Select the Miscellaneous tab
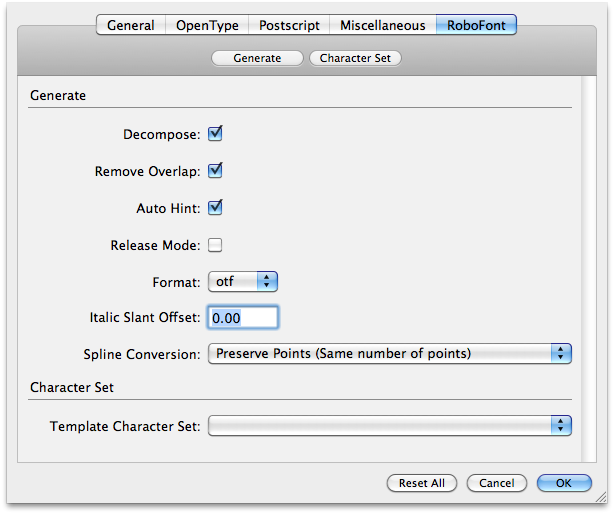614x514 pixels. 383,25
